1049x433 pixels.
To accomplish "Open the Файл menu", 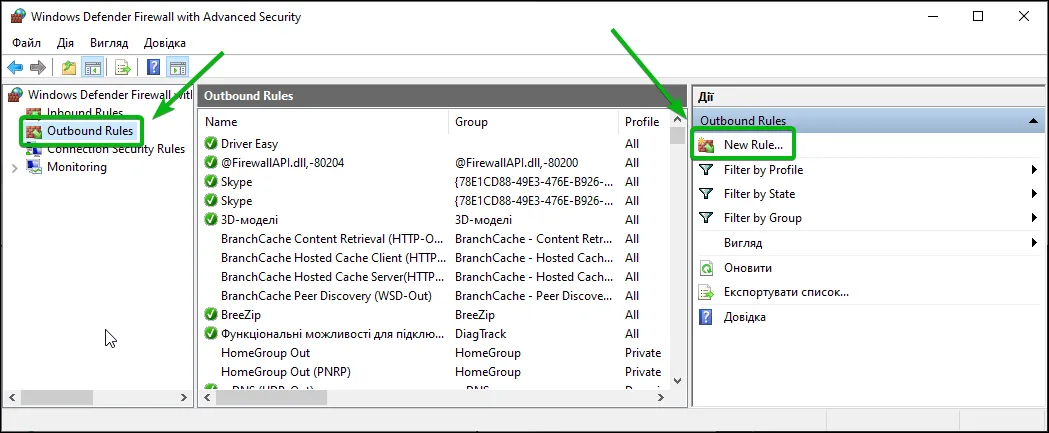I will (x=26, y=43).
